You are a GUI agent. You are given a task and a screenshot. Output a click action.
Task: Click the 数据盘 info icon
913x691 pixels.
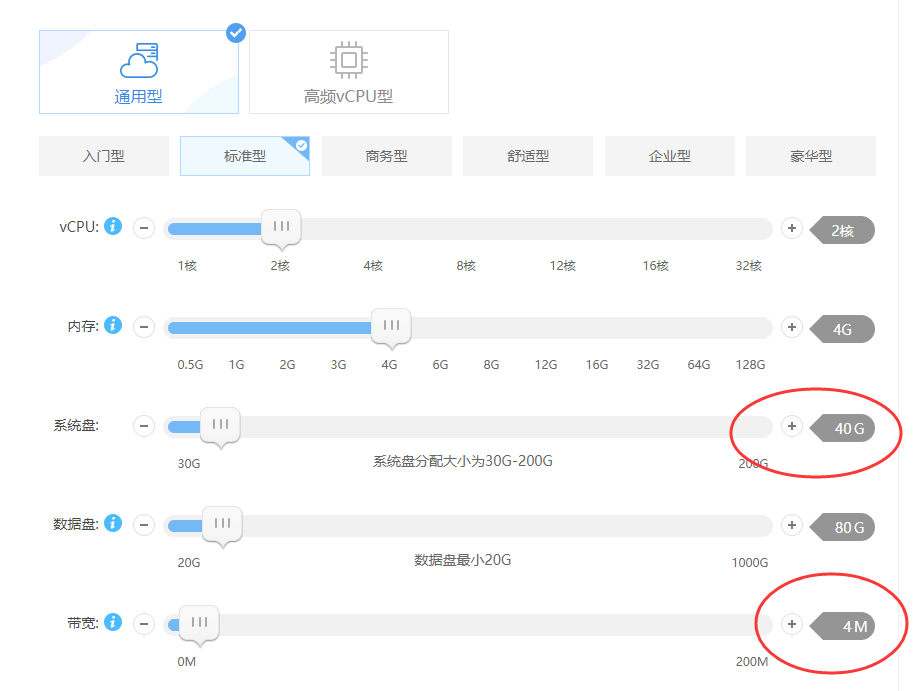113,523
